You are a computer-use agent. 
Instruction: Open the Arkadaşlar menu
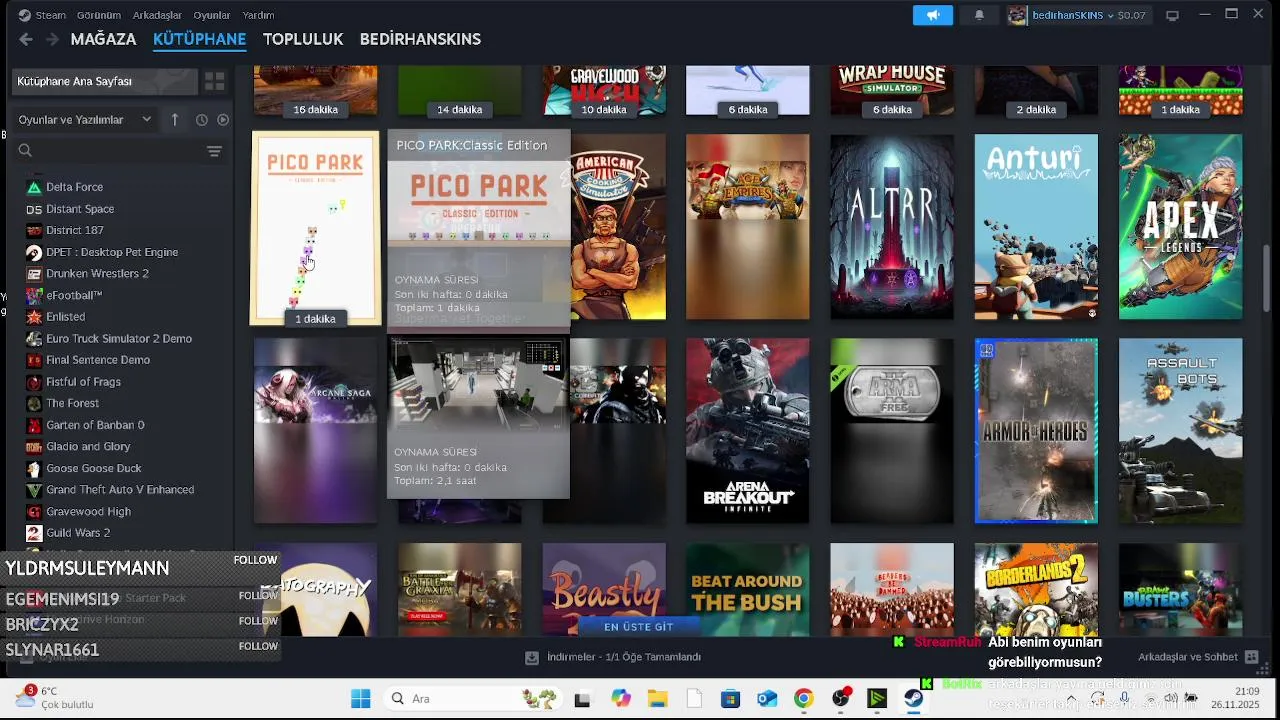tap(157, 15)
